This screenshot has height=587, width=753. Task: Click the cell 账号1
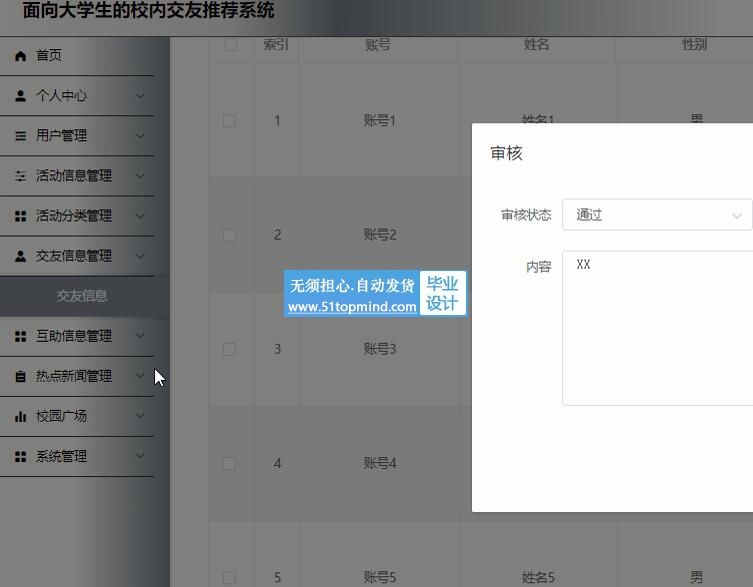click(379, 121)
